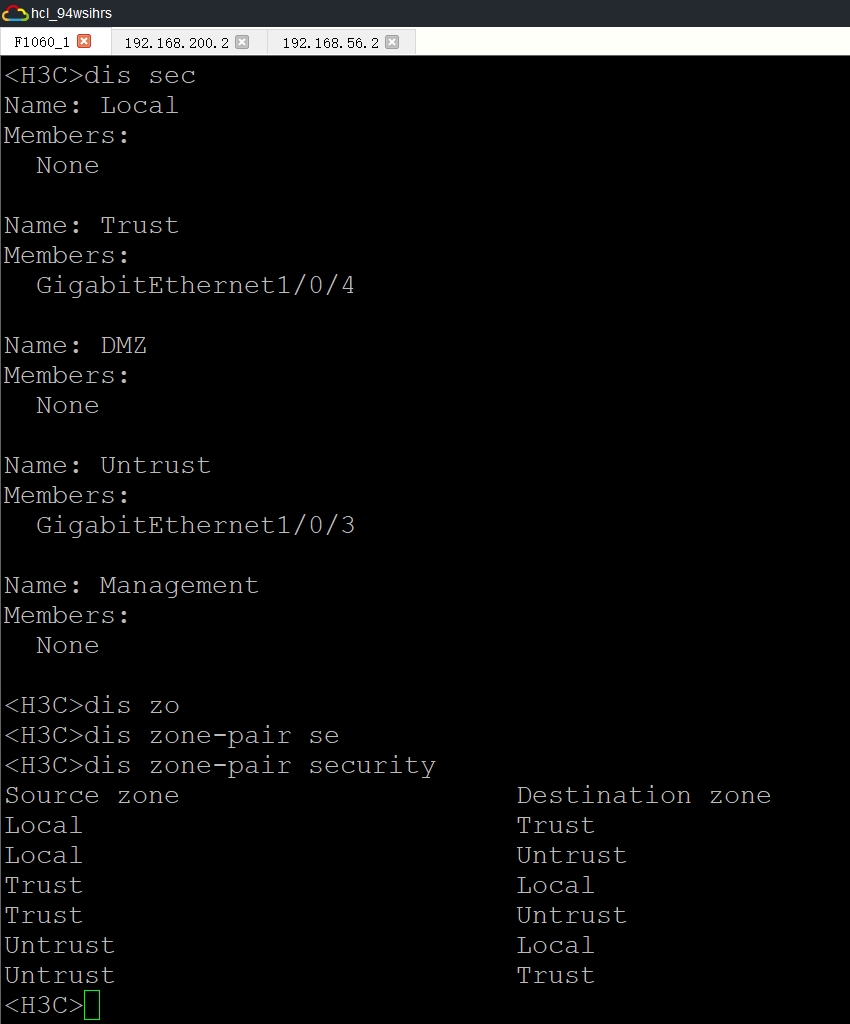
Task: Click the HCL cloud logo icon
Action: pos(15,13)
